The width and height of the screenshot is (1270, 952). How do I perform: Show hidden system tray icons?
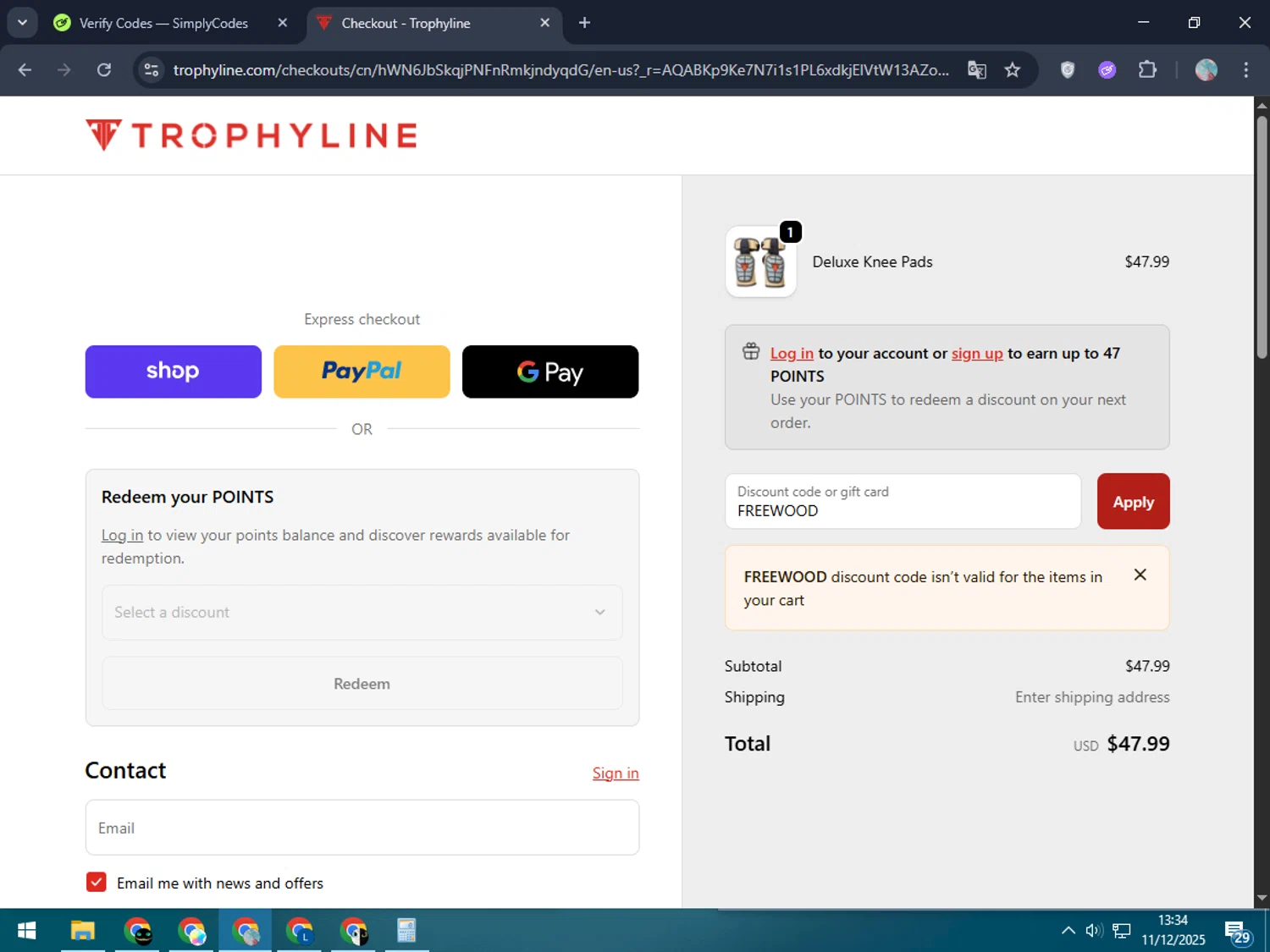click(1068, 931)
